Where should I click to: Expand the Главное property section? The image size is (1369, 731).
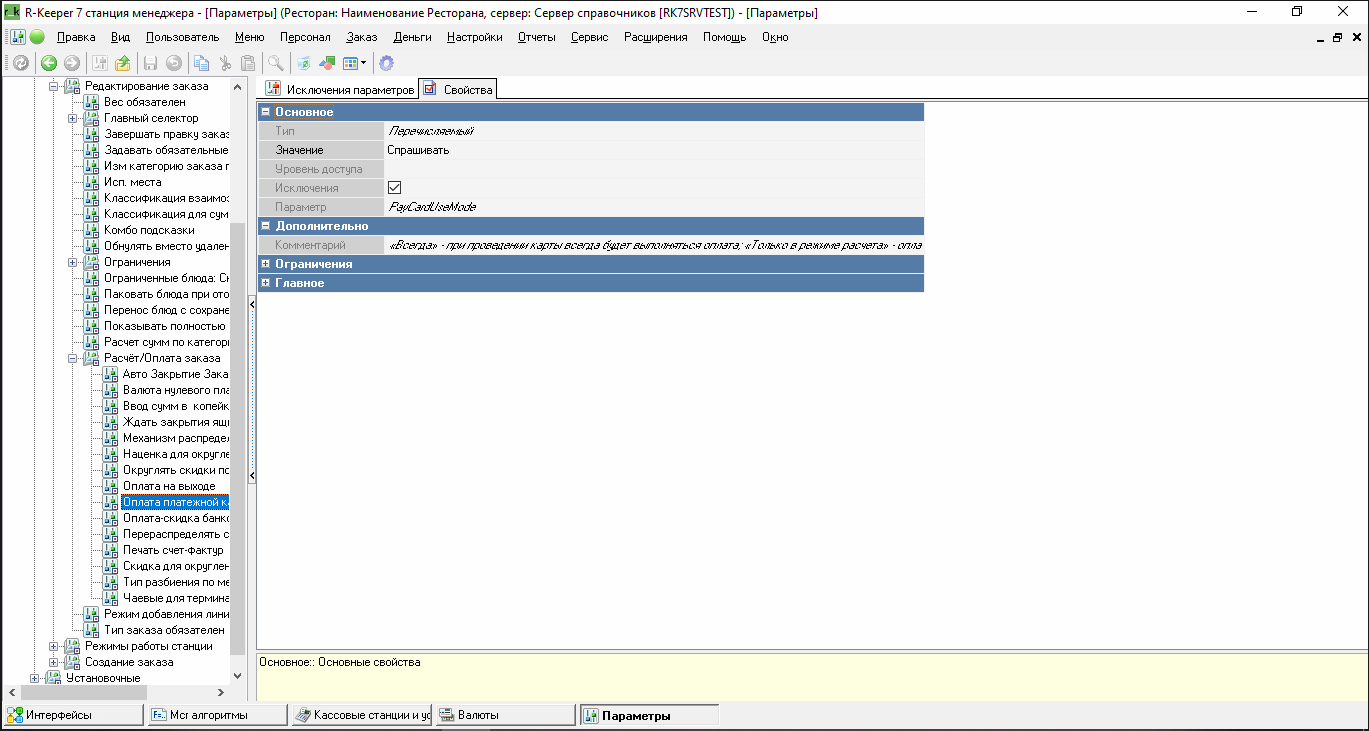(x=266, y=283)
